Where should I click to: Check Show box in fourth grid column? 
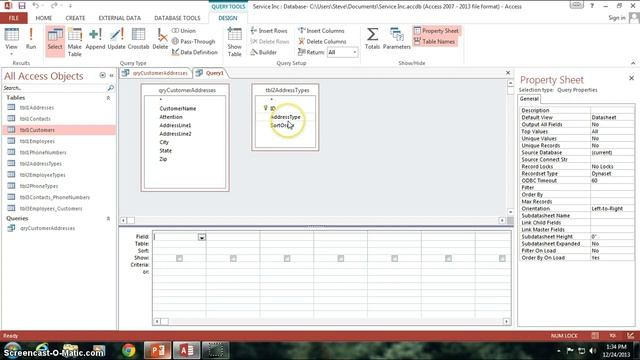coord(341,258)
